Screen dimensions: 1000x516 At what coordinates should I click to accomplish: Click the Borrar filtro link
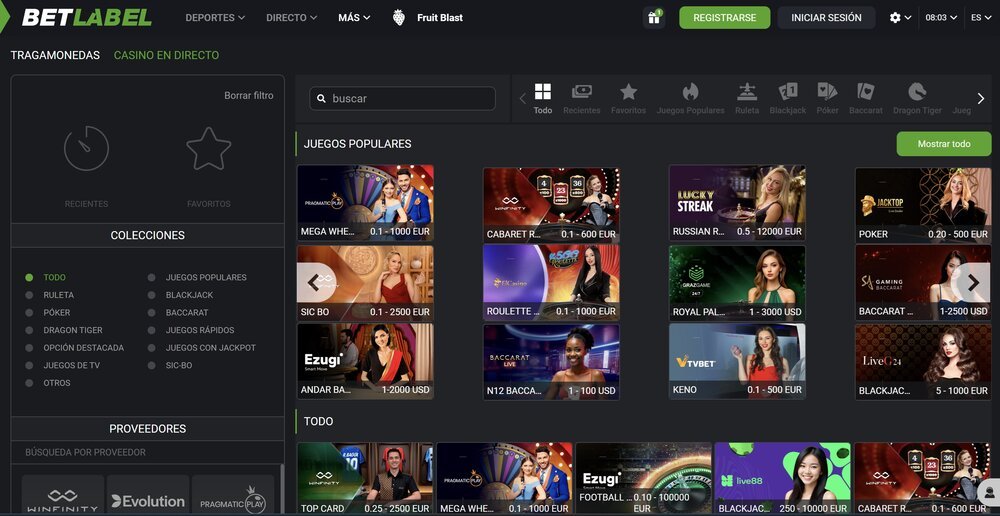(249, 96)
